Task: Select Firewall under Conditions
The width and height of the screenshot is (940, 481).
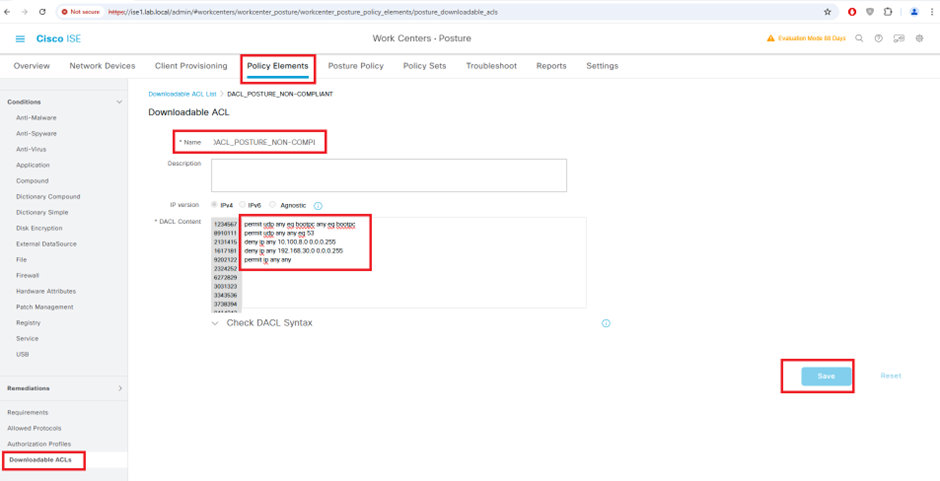Action: click(28, 275)
